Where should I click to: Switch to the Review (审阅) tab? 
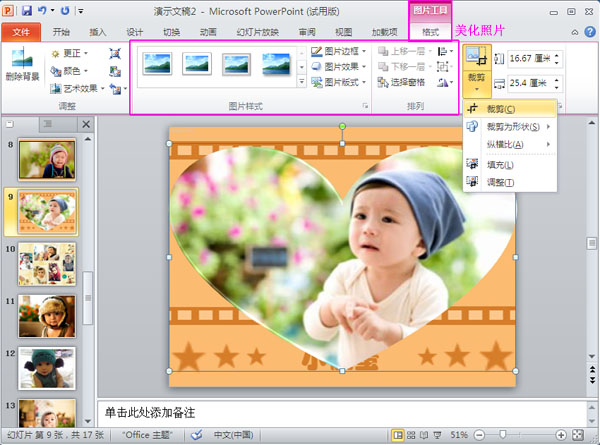click(307, 32)
